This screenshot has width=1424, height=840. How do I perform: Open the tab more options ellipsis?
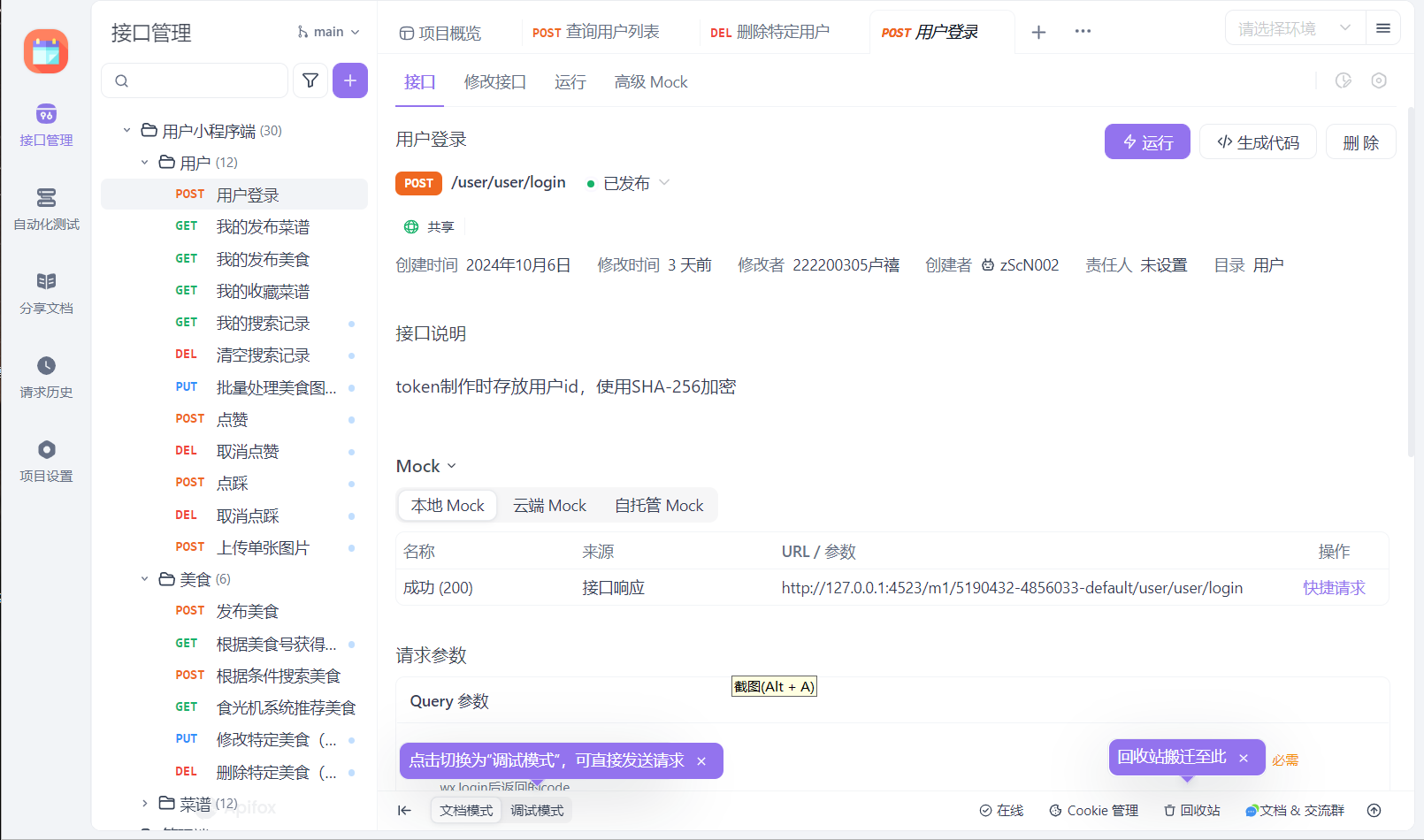pos(1083,31)
